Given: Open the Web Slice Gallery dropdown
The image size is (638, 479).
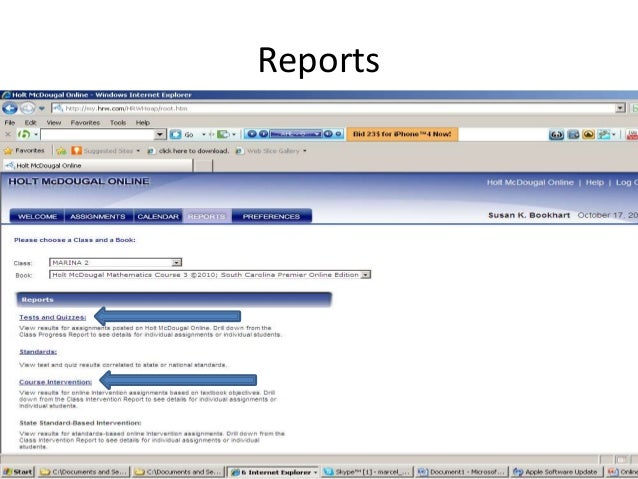Looking at the screenshot, I should (x=271, y=151).
